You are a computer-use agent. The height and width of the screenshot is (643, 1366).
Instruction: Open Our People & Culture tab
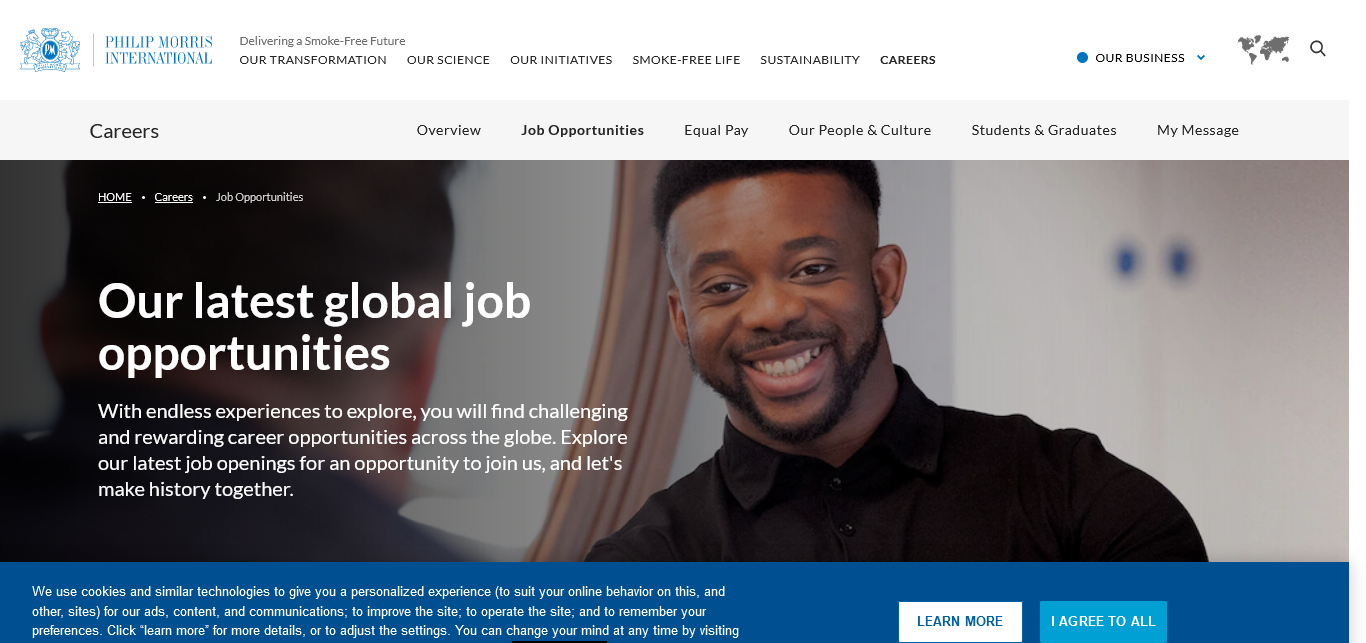point(860,130)
